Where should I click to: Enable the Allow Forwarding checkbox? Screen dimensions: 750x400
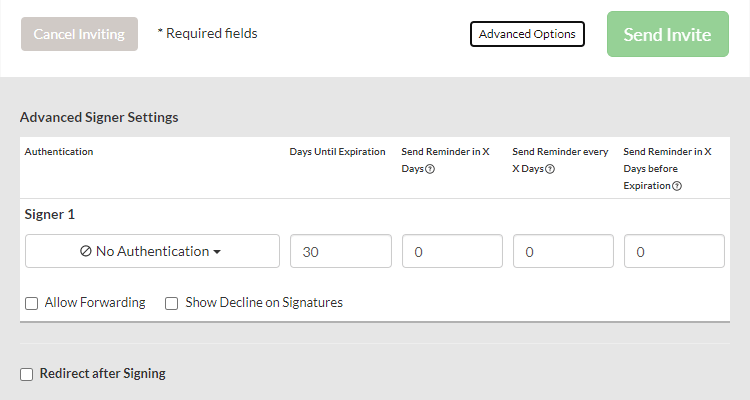click(x=31, y=303)
